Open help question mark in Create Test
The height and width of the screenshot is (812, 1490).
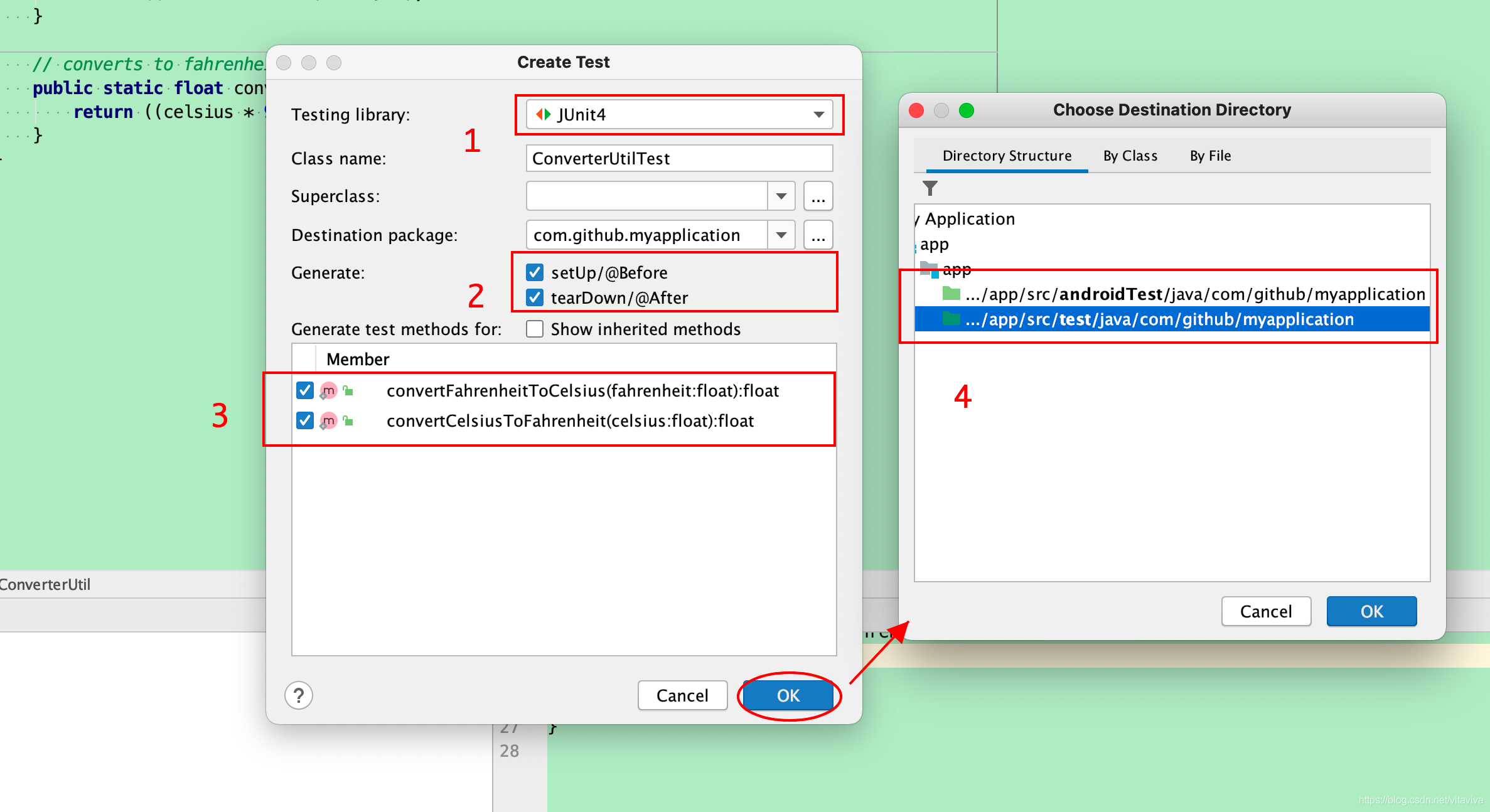[x=299, y=695]
